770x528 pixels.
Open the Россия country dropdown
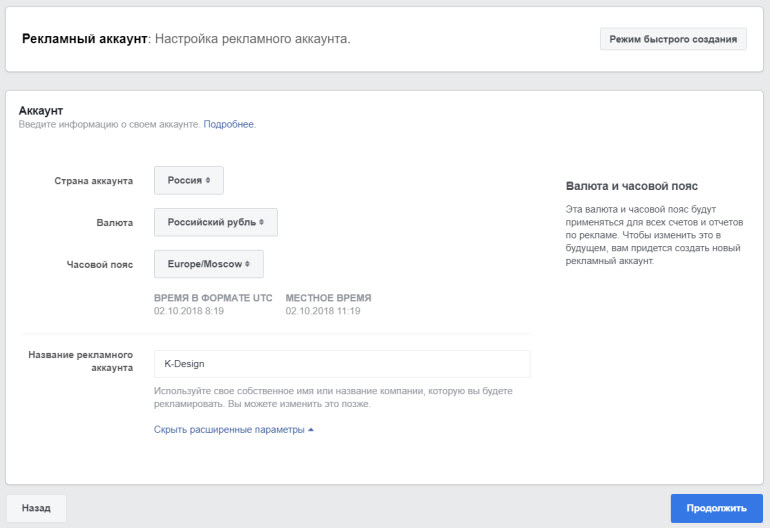188,180
